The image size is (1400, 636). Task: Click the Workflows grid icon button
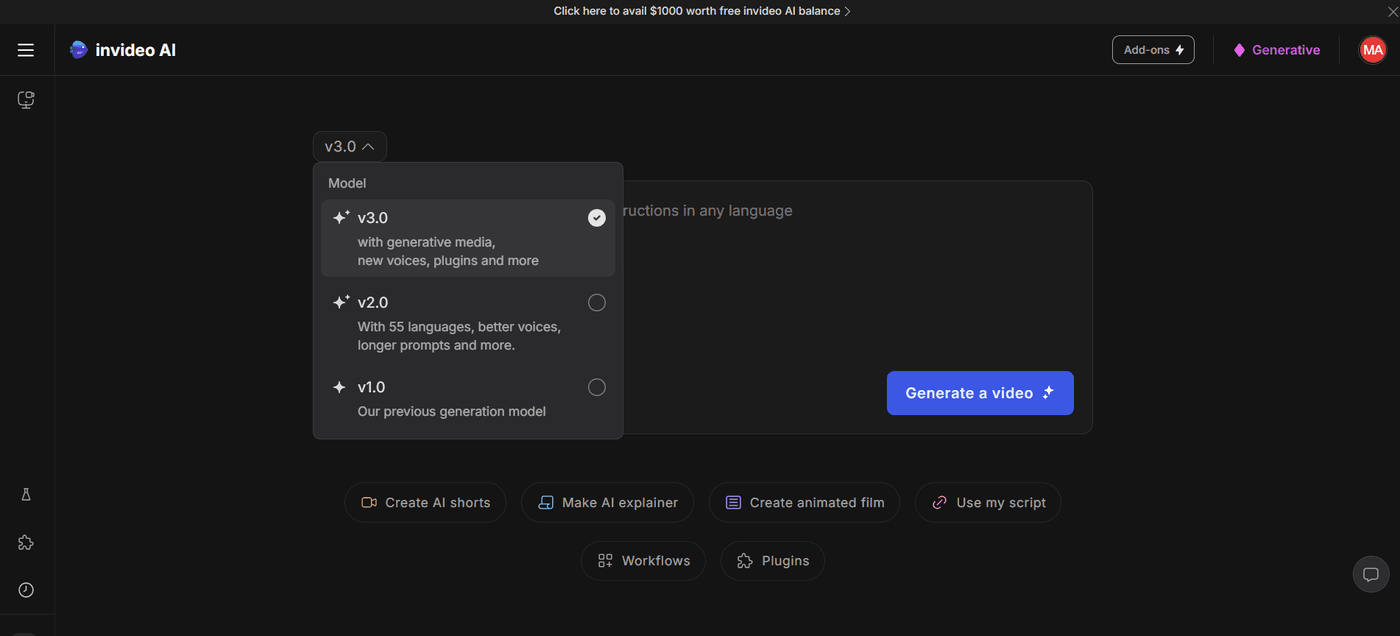coord(643,561)
